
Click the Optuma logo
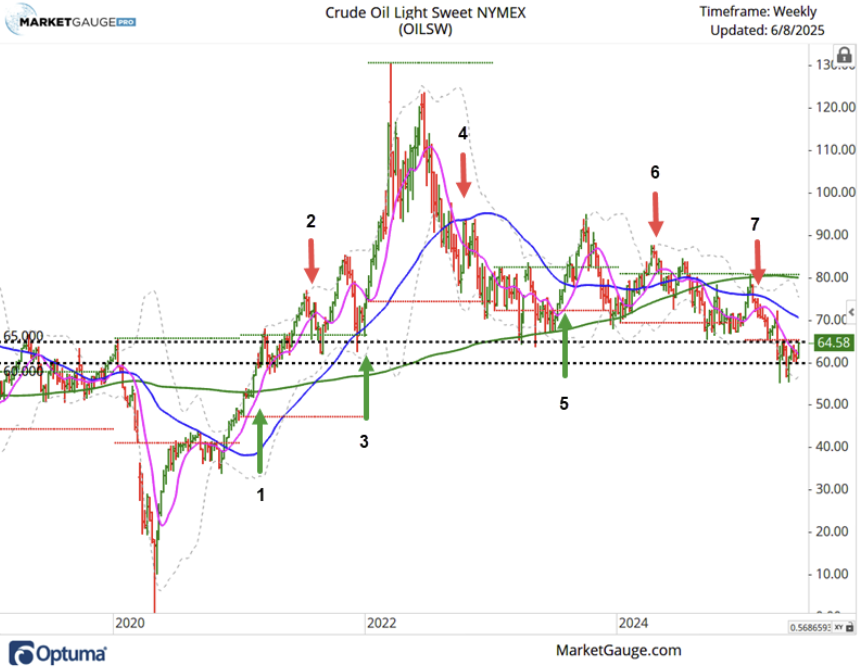pyautogui.click(x=60, y=652)
